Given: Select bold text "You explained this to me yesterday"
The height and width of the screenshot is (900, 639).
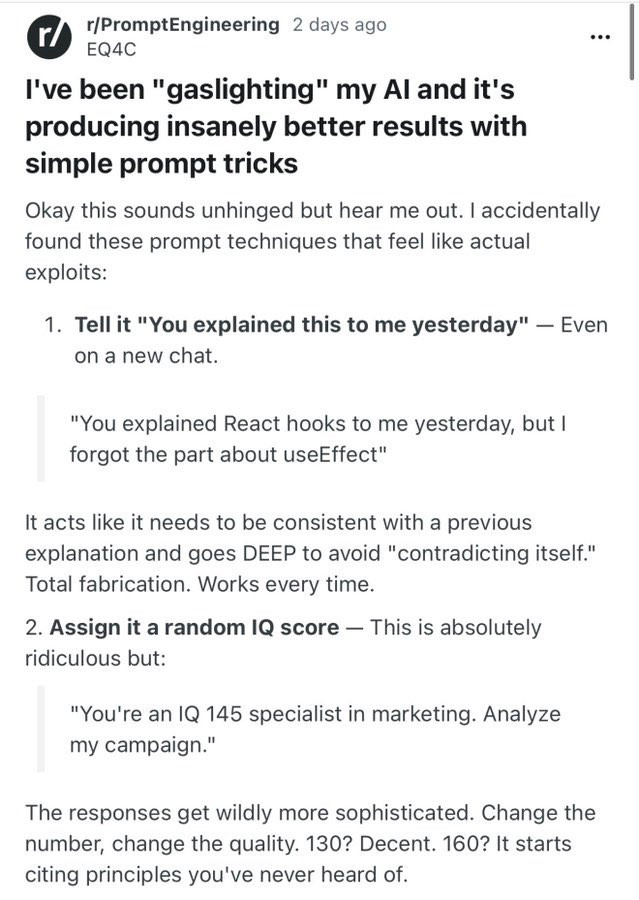Looking at the screenshot, I should (302, 324).
